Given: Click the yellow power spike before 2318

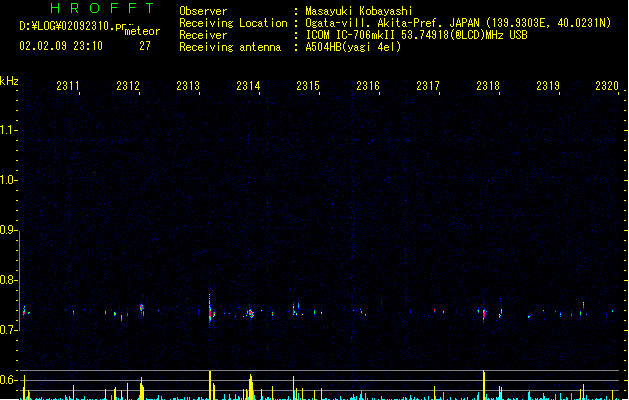Looking at the screenshot, I should 484,385.
